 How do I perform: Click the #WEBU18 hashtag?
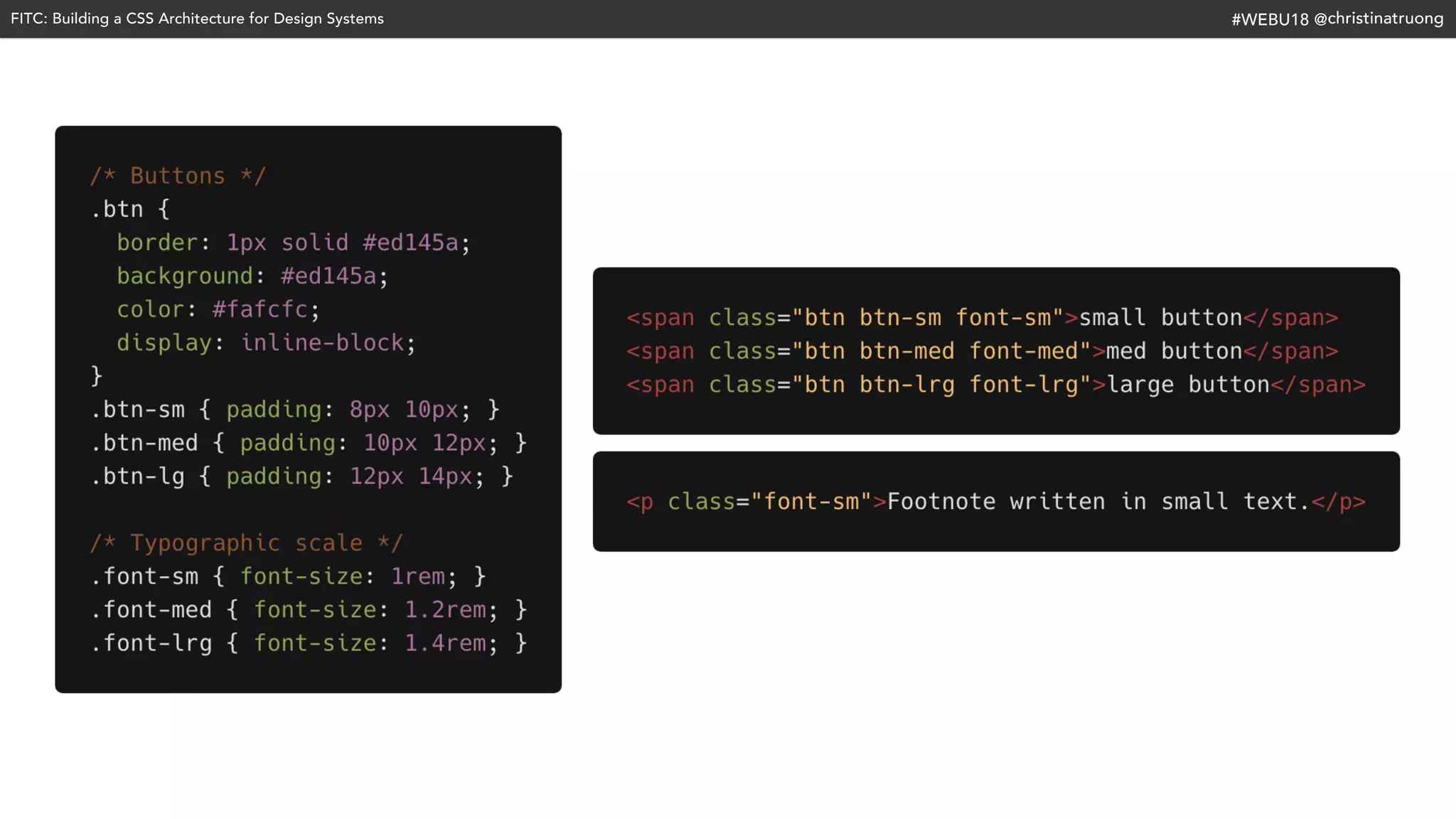pyautogui.click(x=1269, y=19)
